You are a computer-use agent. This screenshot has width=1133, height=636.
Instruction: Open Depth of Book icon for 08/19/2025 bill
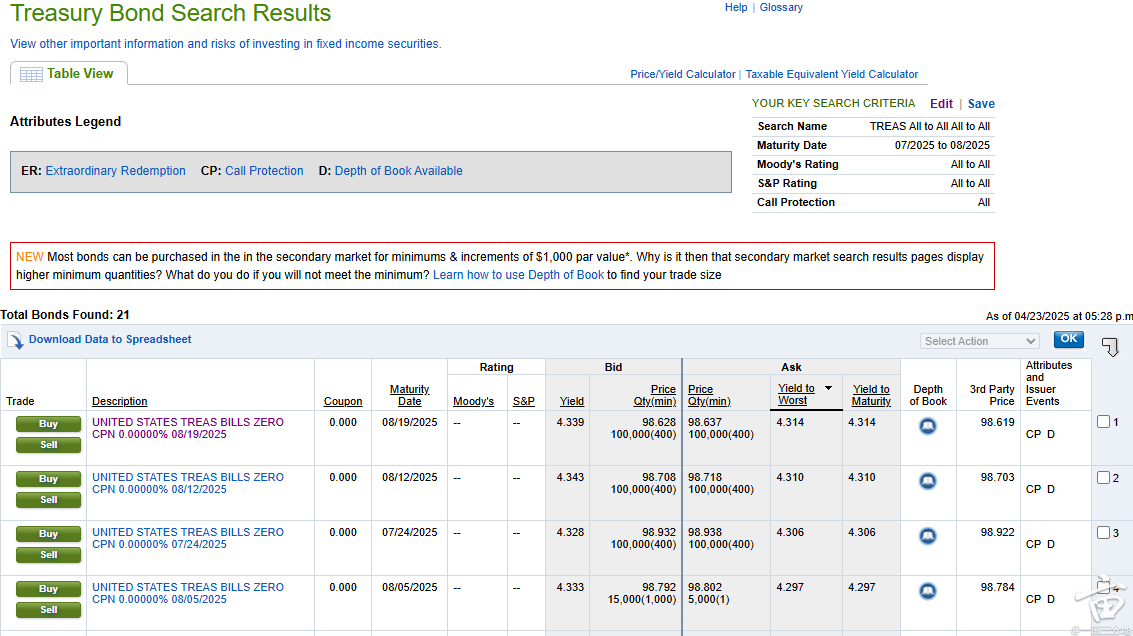pyautogui.click(x=928, y=426)
